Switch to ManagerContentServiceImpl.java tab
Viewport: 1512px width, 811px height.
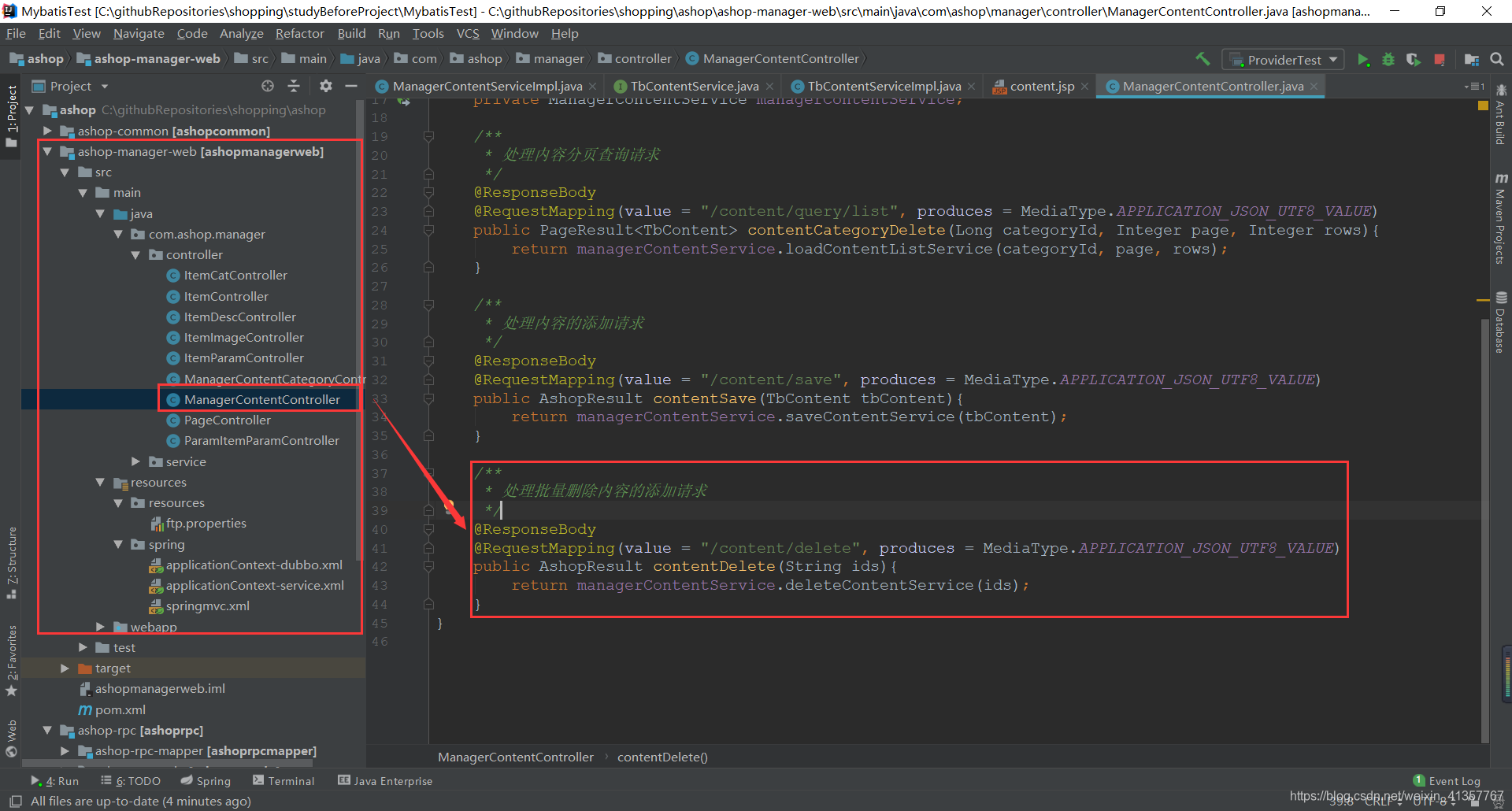point(487,87)
